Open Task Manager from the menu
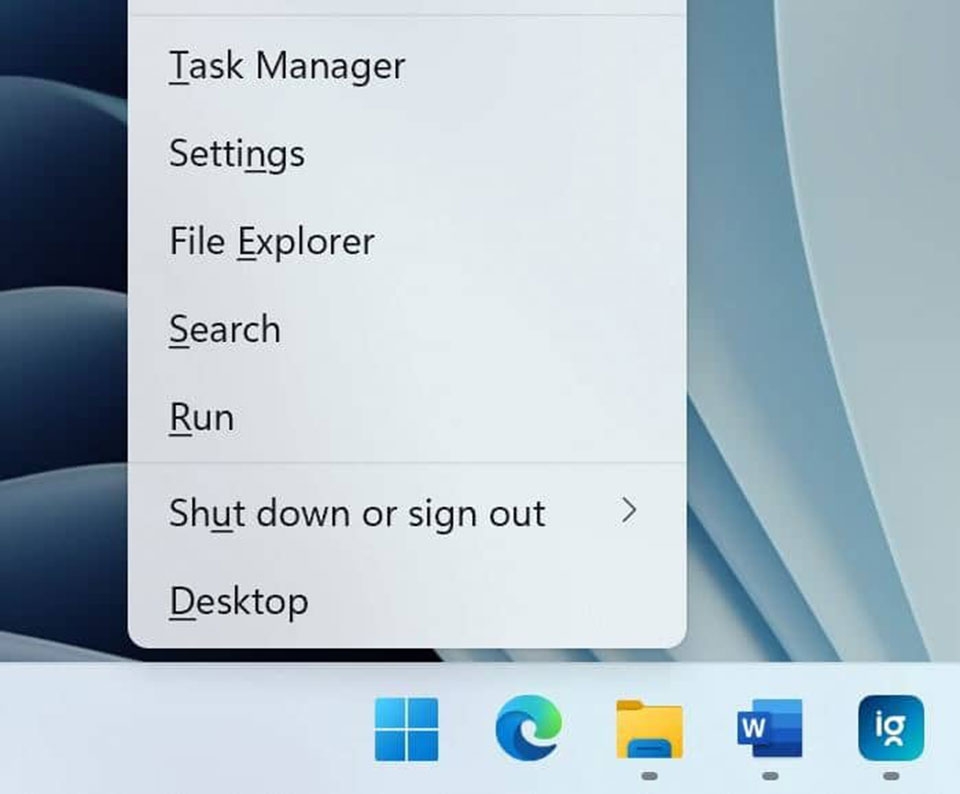The height and width of the screenshot is (794, 960). (x=287, y=66)
